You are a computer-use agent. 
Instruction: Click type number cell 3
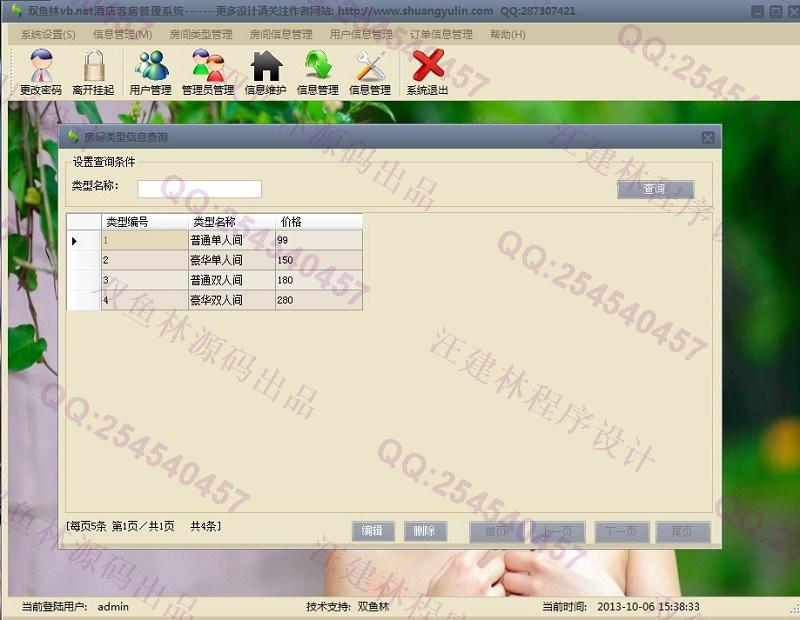[x=145, y=280]
